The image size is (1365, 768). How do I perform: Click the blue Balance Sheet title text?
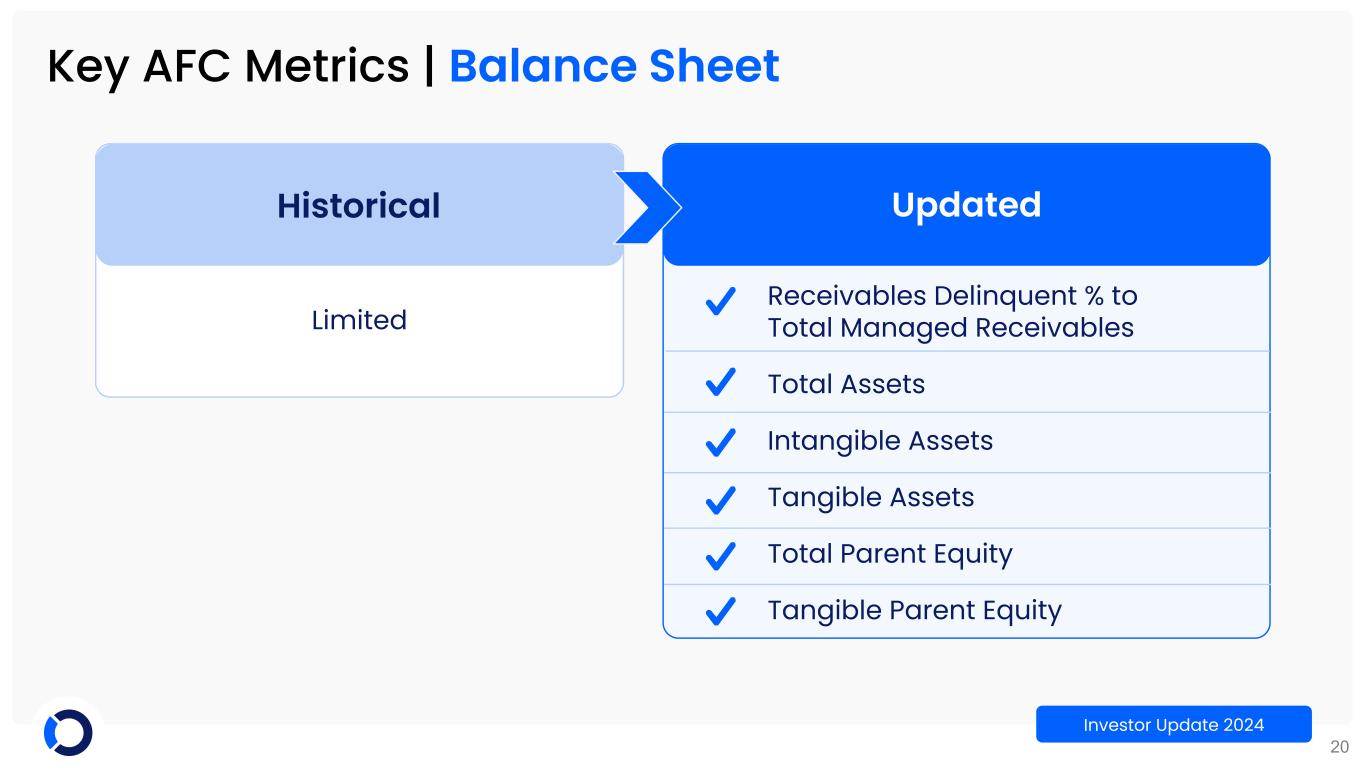[614, 66]
